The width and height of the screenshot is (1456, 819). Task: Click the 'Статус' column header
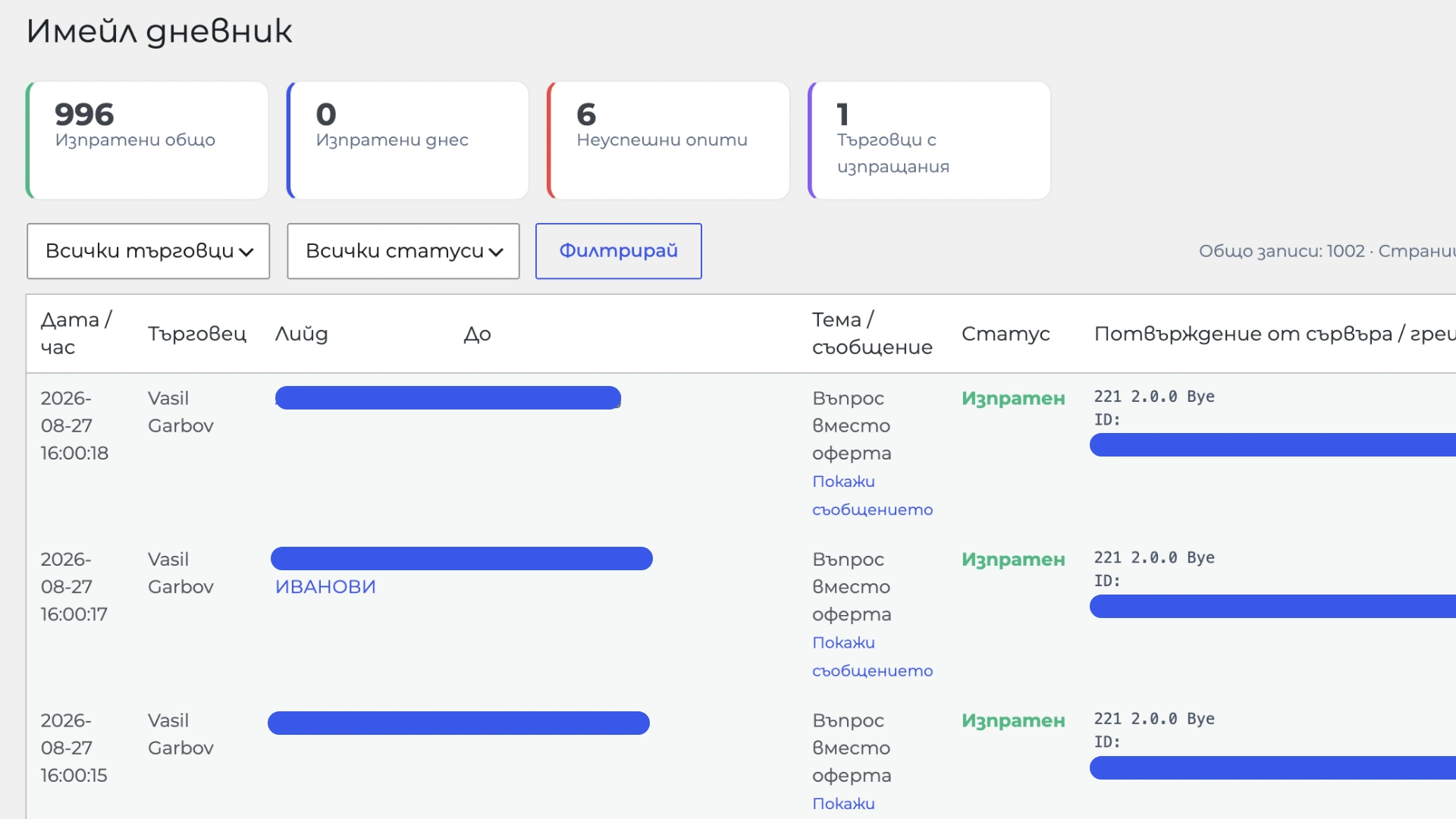click(1006, 334)
